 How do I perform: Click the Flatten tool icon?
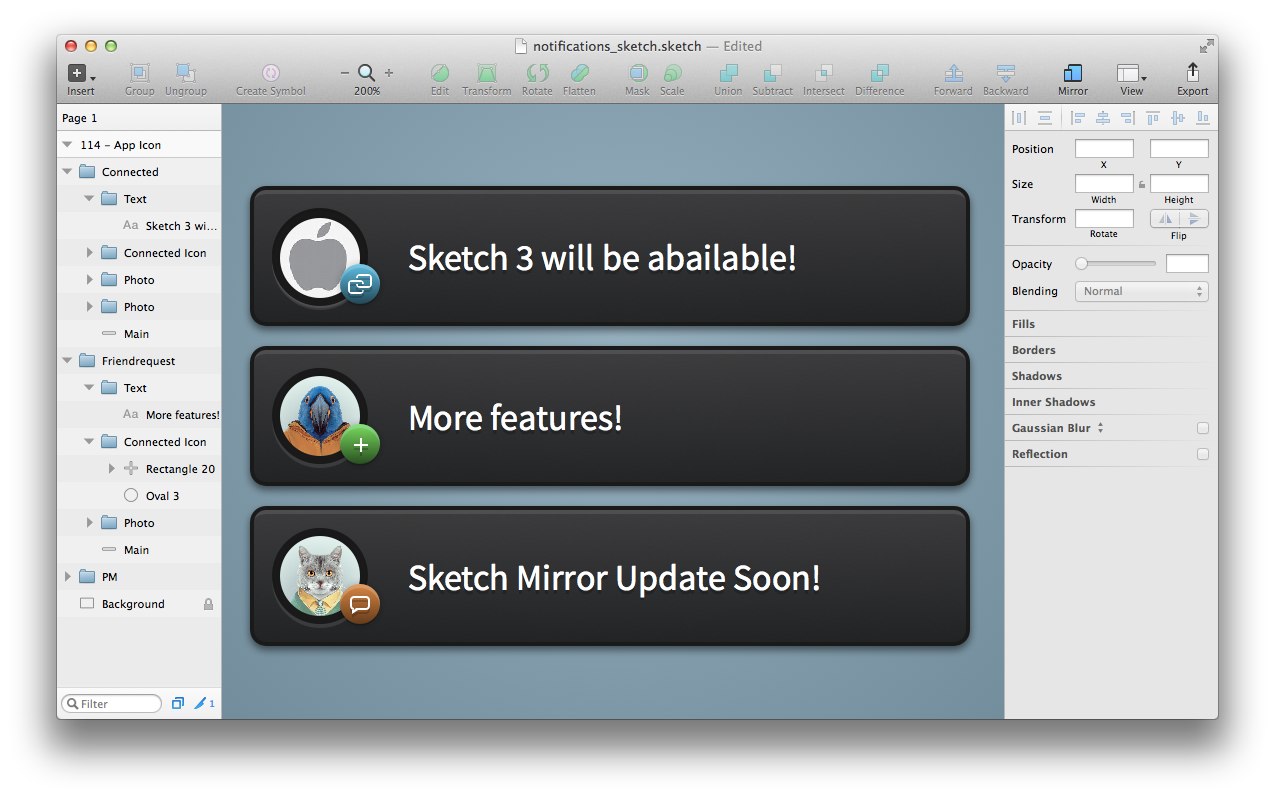coord(579,73)
